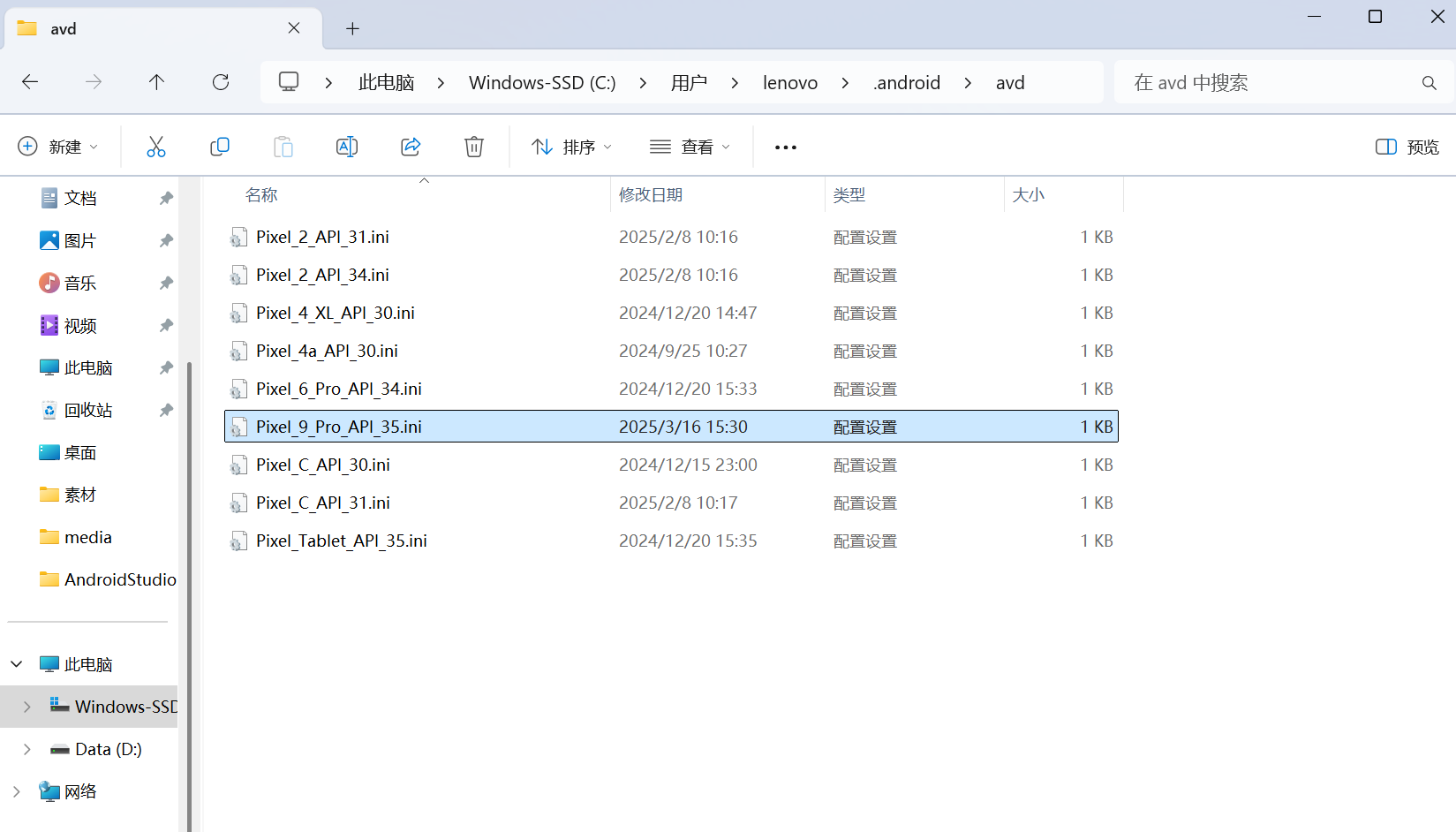Click avd in the address breadcrumb
This screenshot has height=832, width=1456.
(x=1010, y=83)
